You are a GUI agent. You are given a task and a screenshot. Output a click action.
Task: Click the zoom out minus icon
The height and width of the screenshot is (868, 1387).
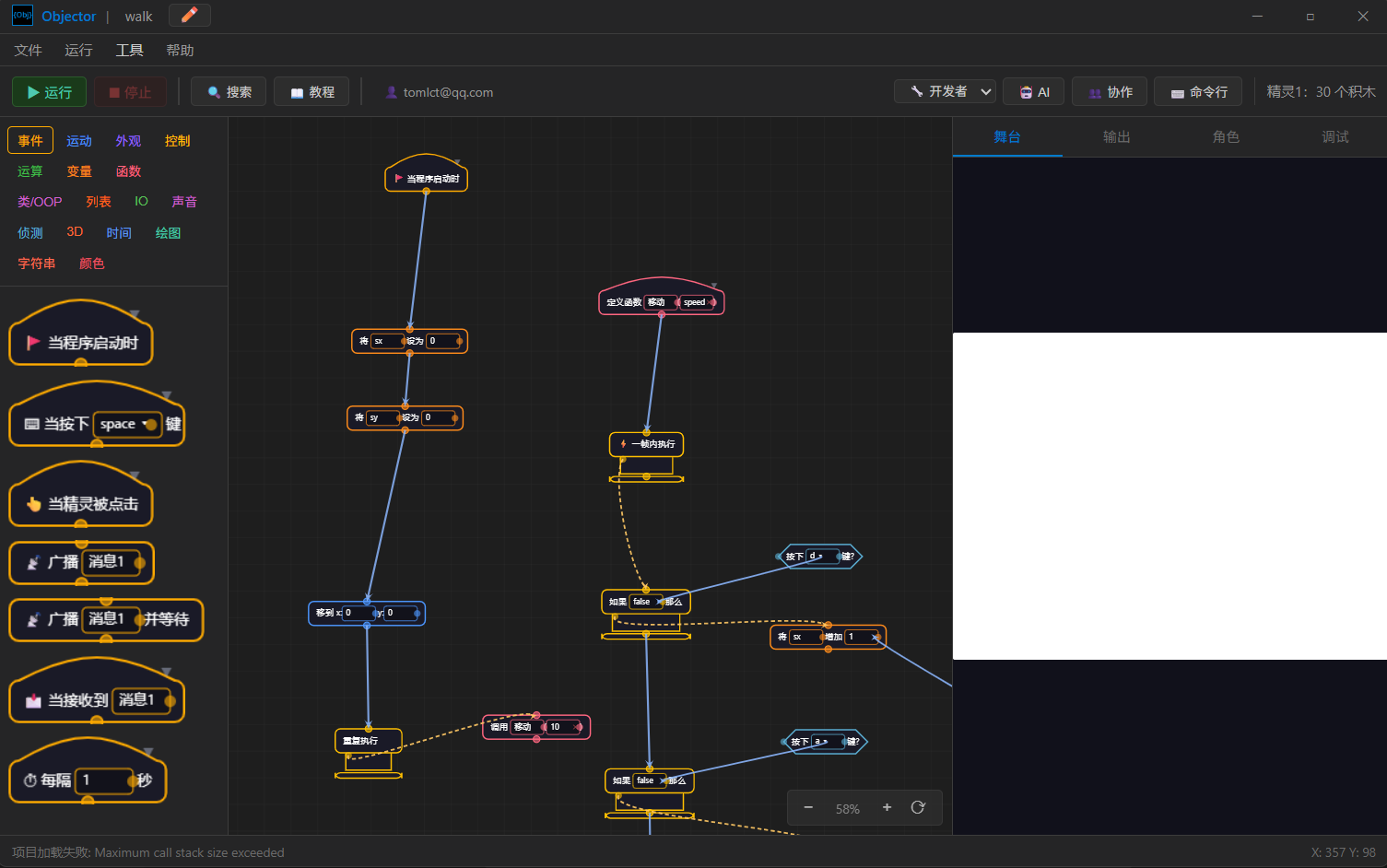coord(808,808)
